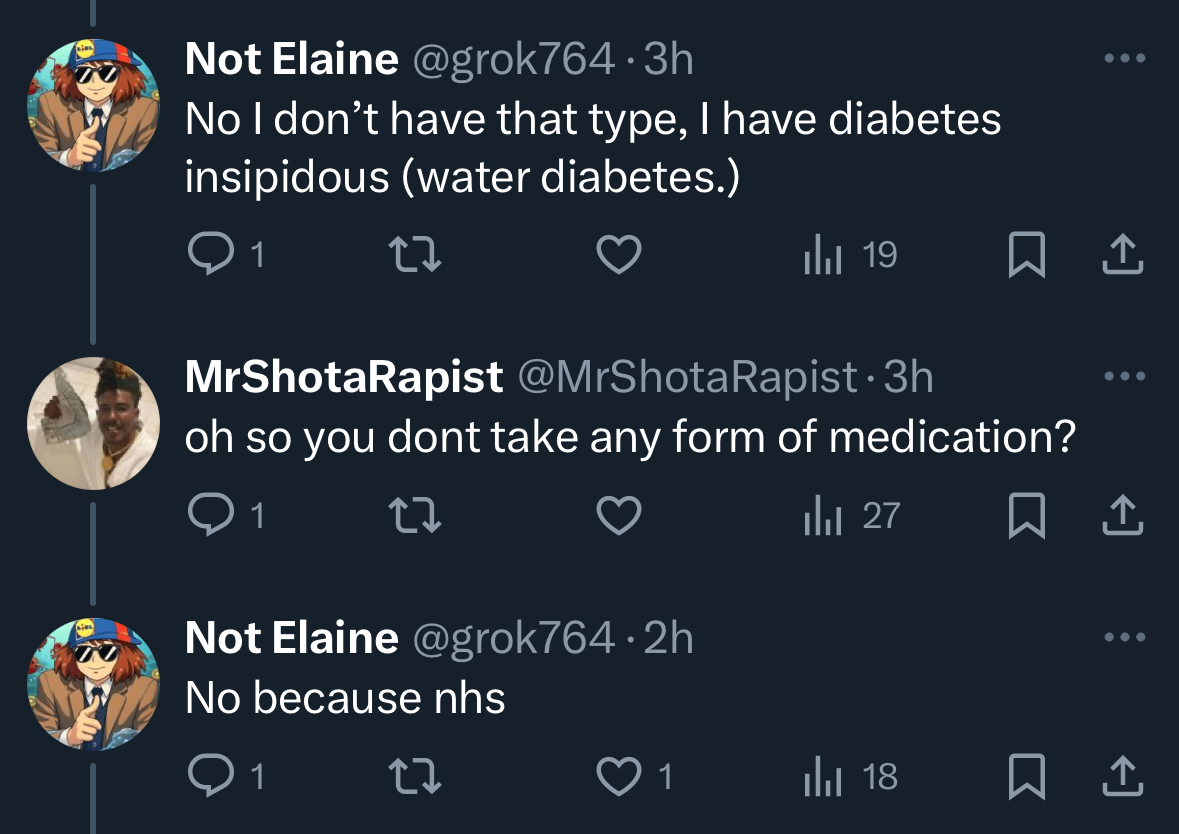The height and width of the screenshot is (834, 1179).
Task: Open the @grok764 handle on first tweet
Action: 512,60
